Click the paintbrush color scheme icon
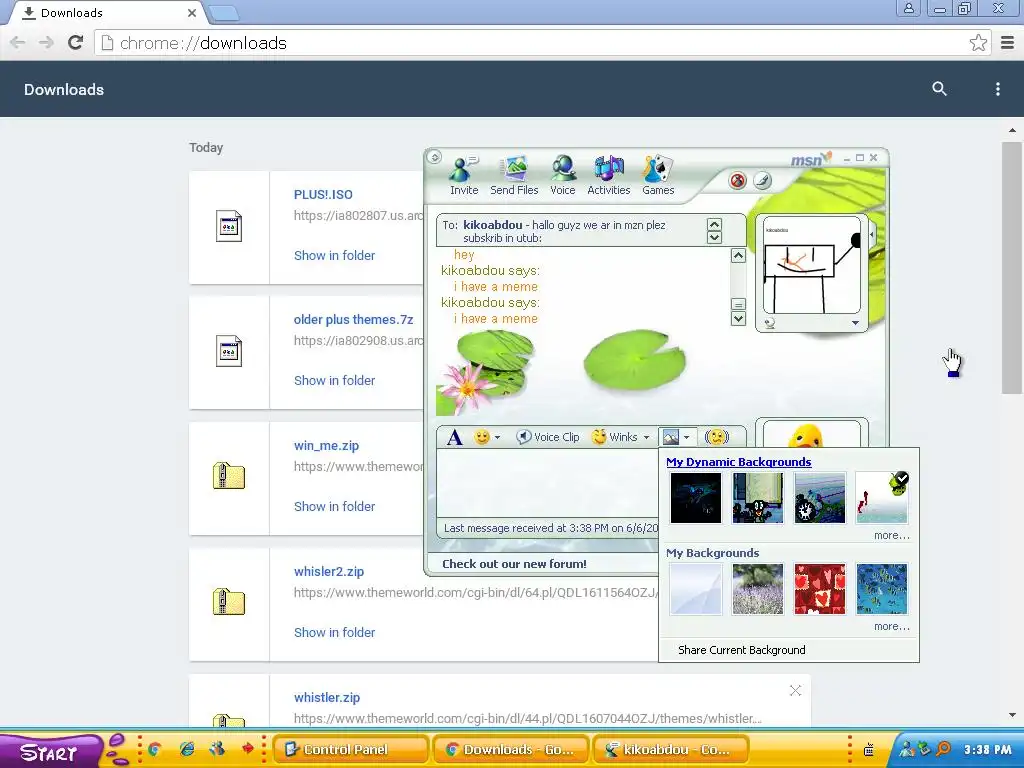Viewport: 1024px width, 768px height. [762, 181]
